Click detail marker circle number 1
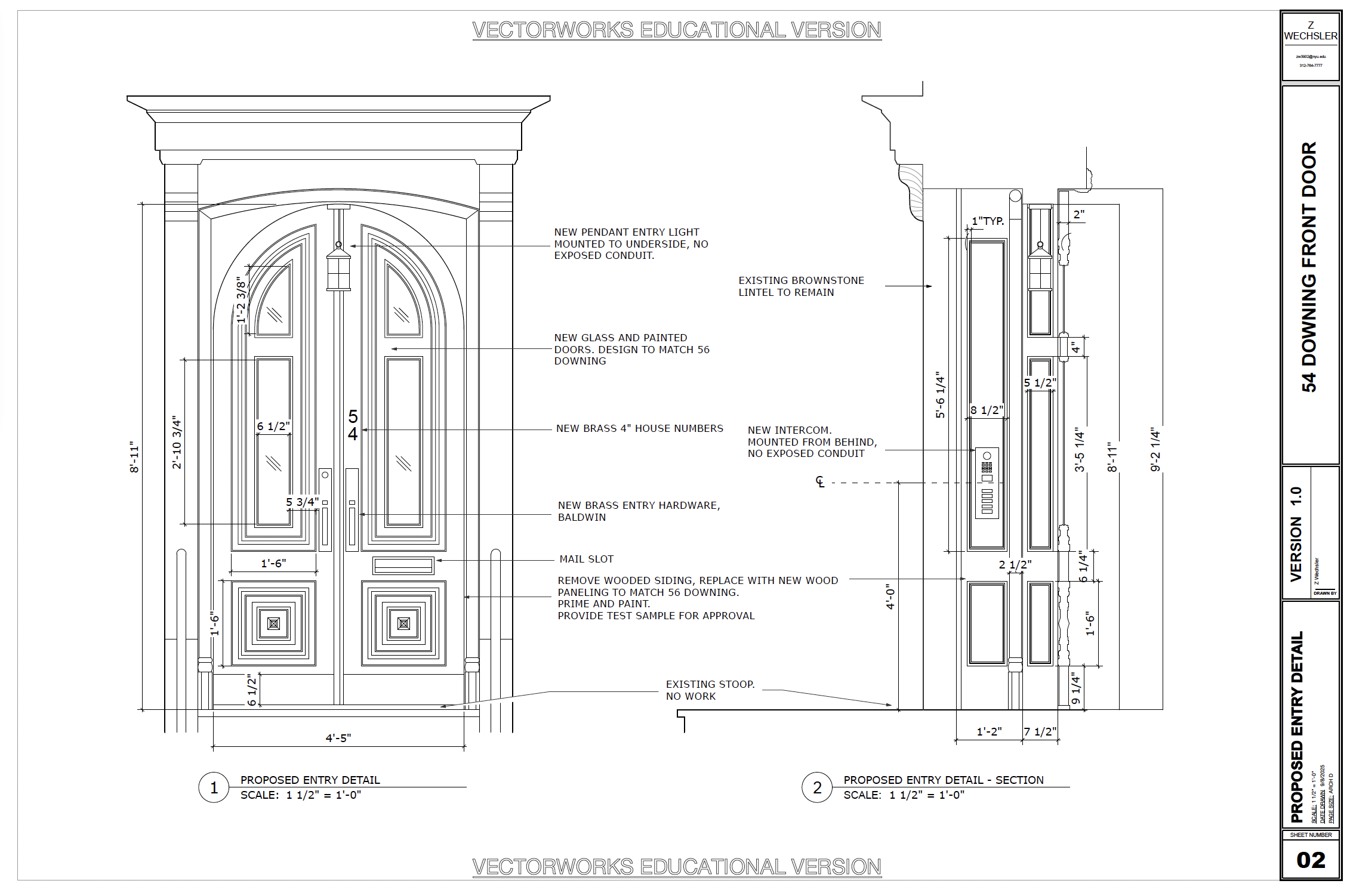The image size is (1350, 896). point(214,788)
